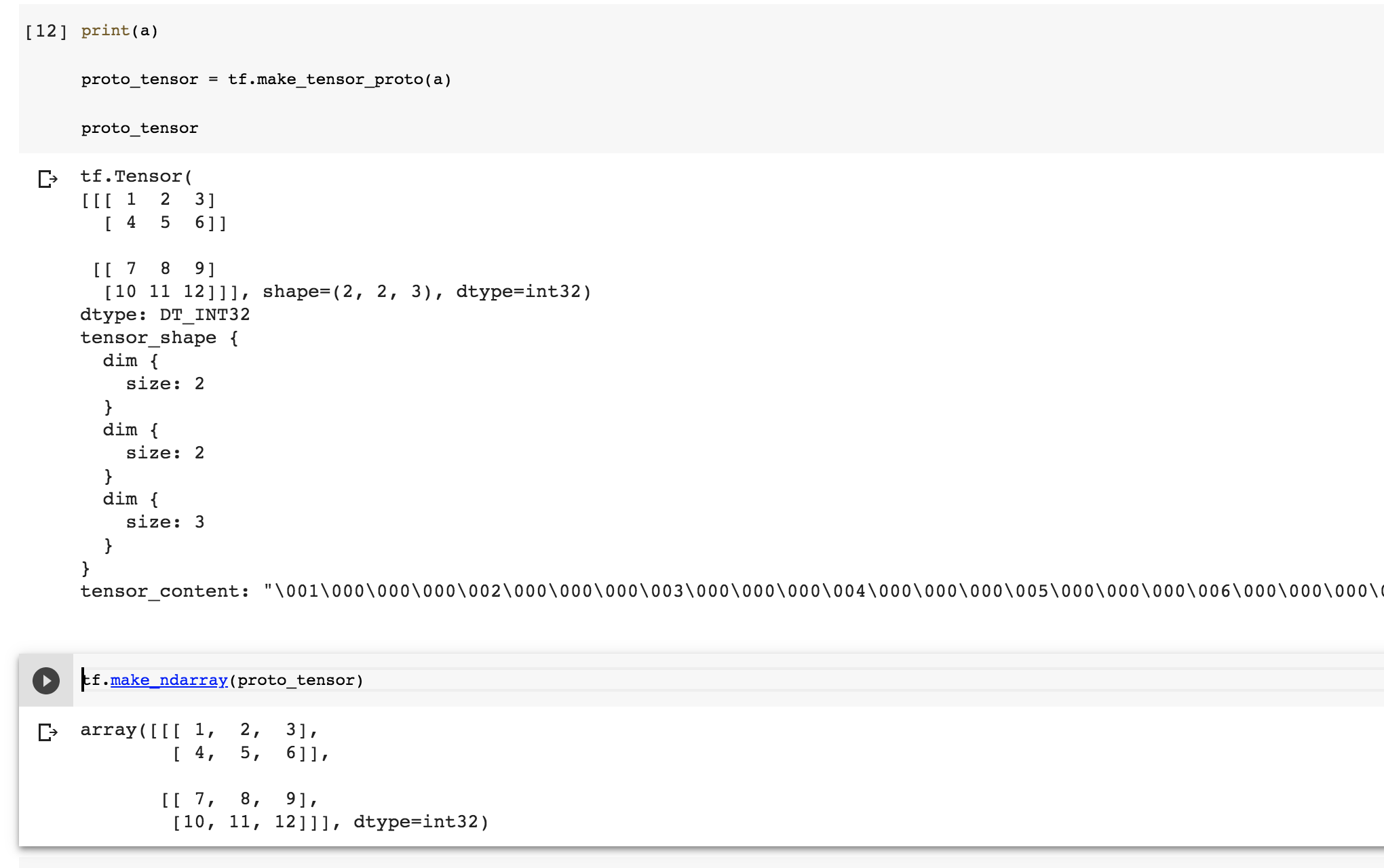Click the execution count [12] on the first cell

[42, 30]
